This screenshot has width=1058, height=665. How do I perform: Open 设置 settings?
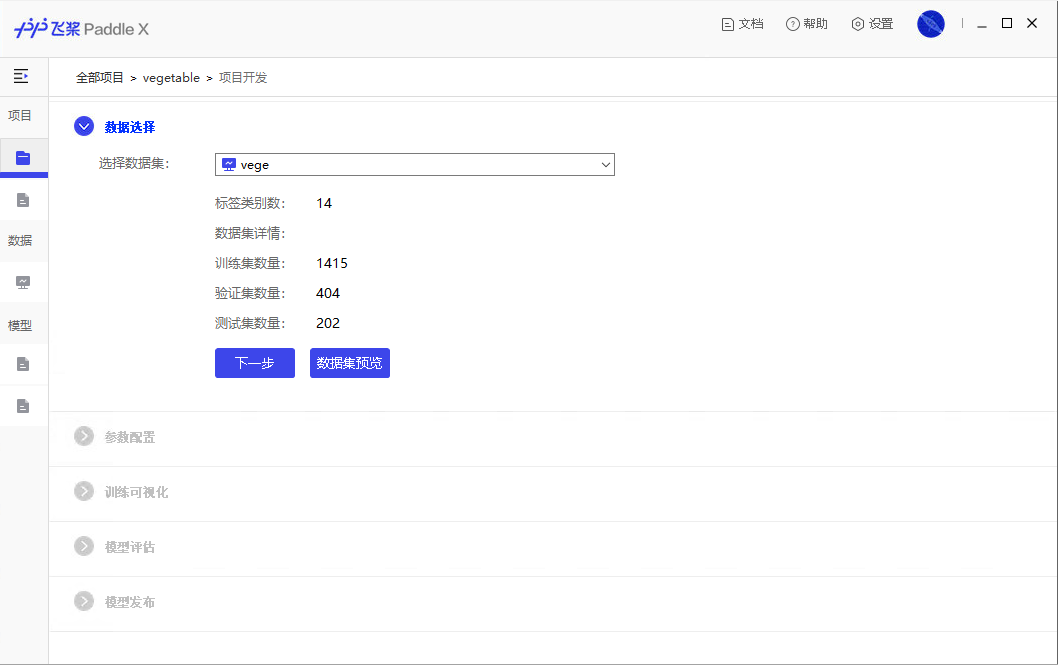[x=872, y=24]
